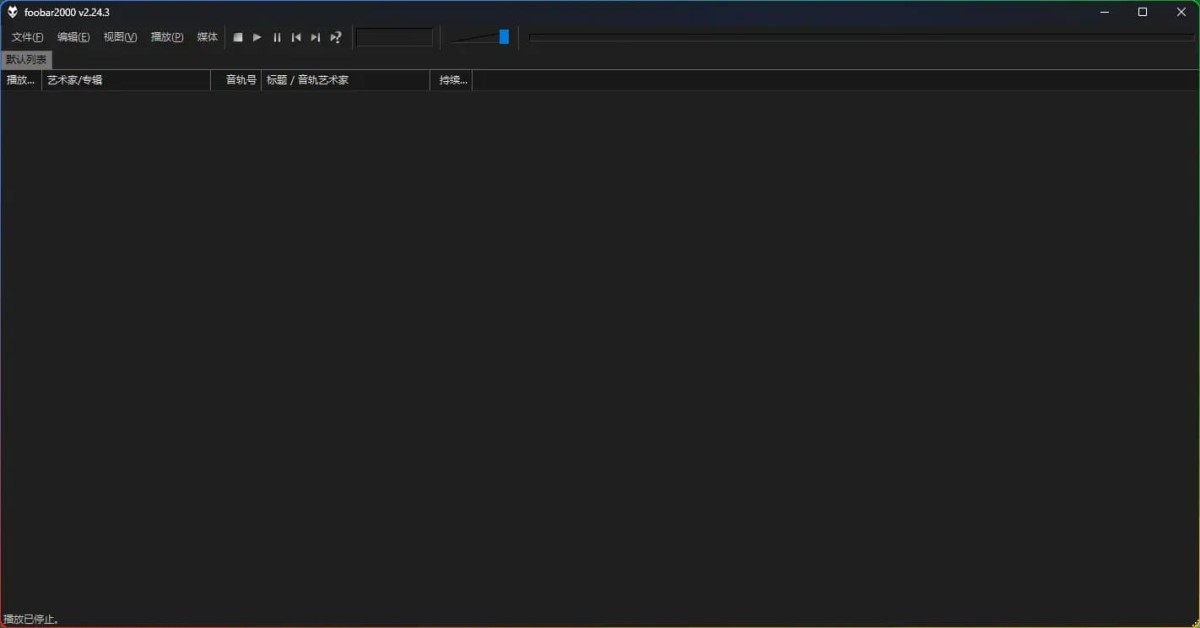Open the 播放 (Playback) menu
Viewport: 1200px width, 628px height.
click(166, 36)
